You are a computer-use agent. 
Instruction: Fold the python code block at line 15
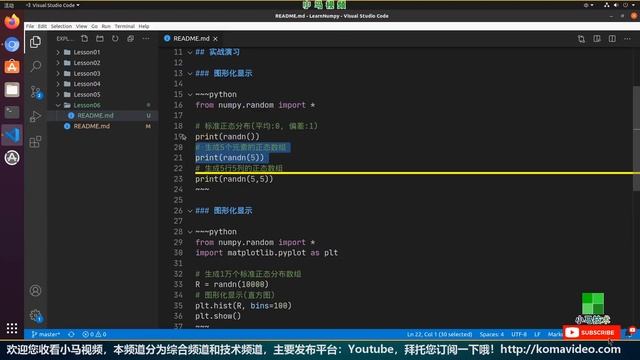pos(190,95)
